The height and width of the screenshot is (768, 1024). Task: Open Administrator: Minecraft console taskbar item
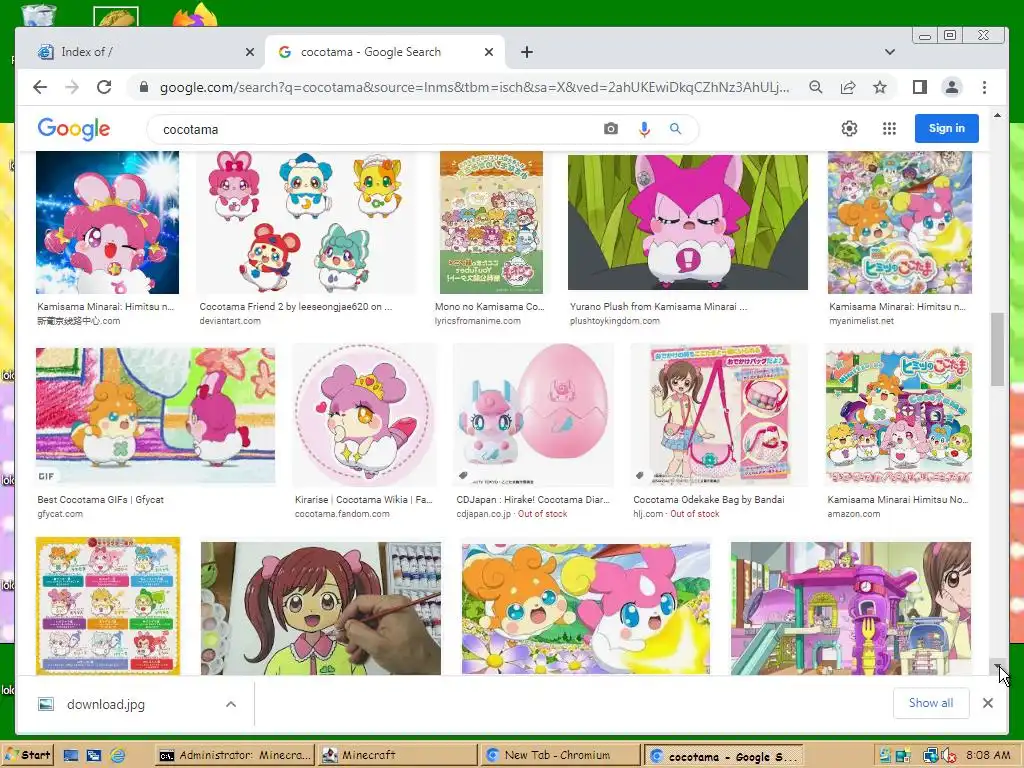(235, 756)
